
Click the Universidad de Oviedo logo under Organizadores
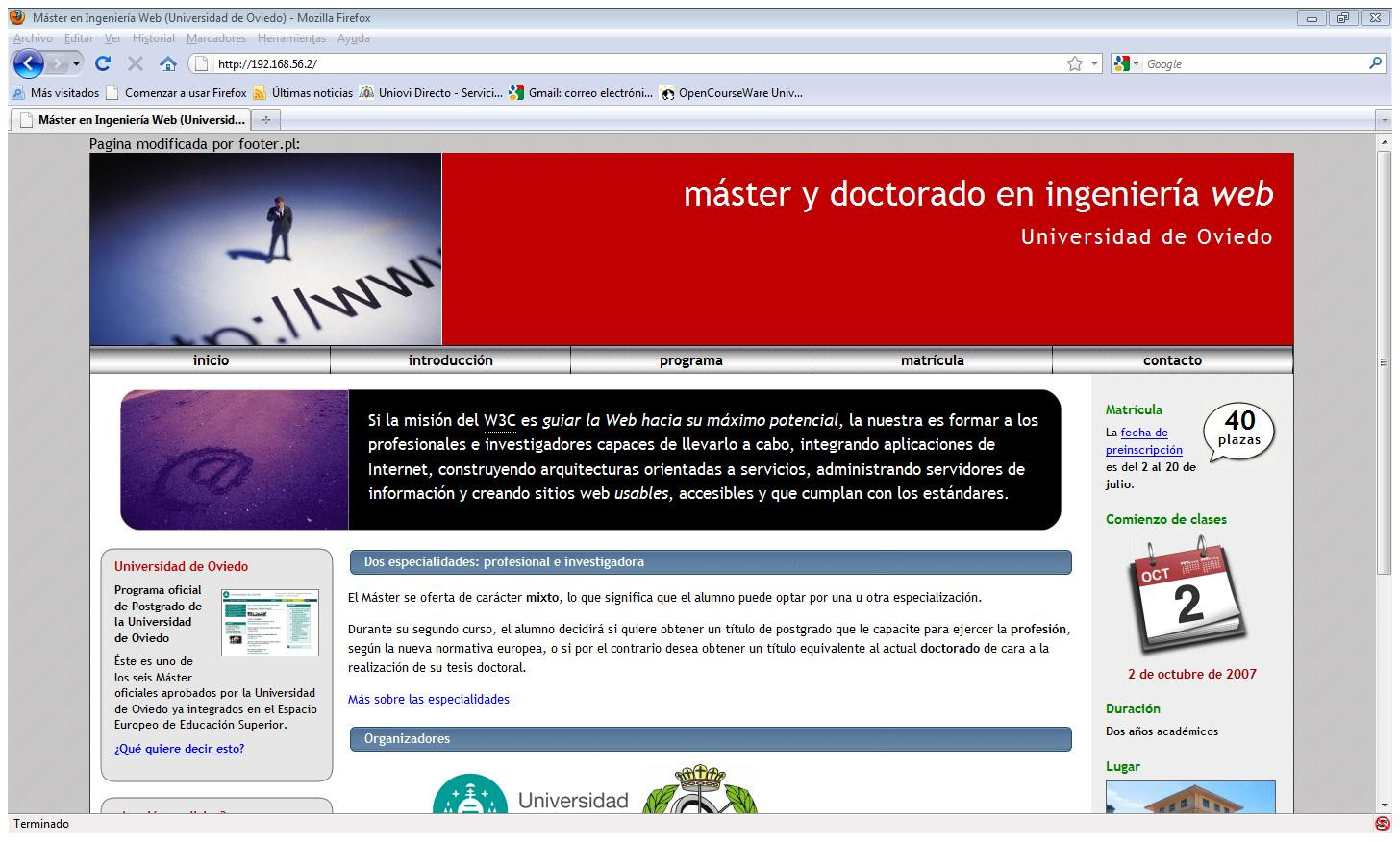(x=531, y=794)
